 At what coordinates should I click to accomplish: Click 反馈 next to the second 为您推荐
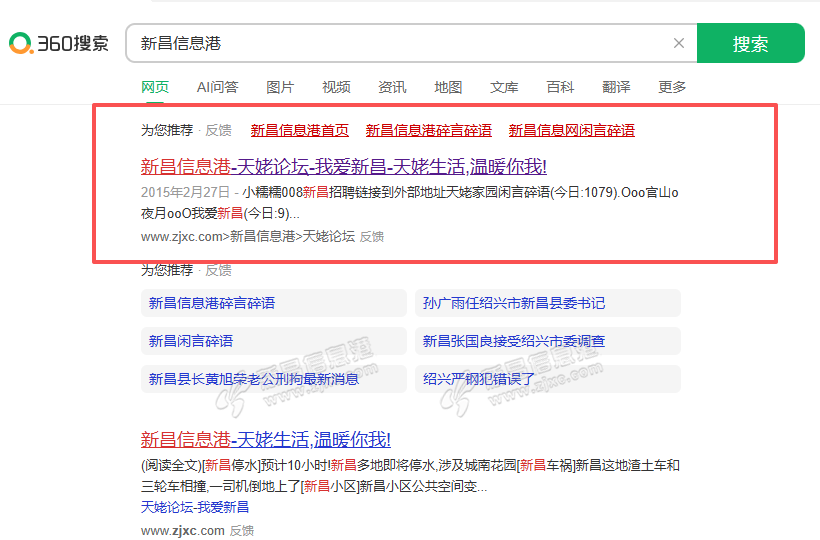coord(218,270)
